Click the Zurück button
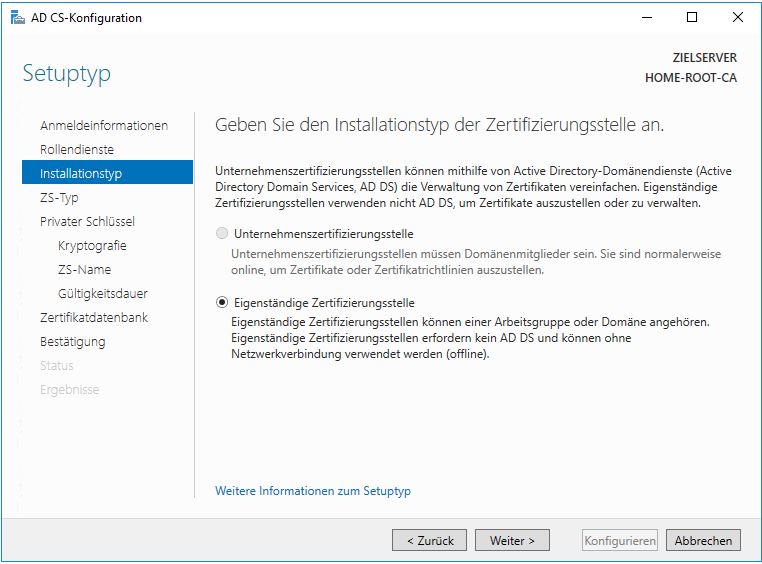Screen dimensions: 762x564 point(430,540)
